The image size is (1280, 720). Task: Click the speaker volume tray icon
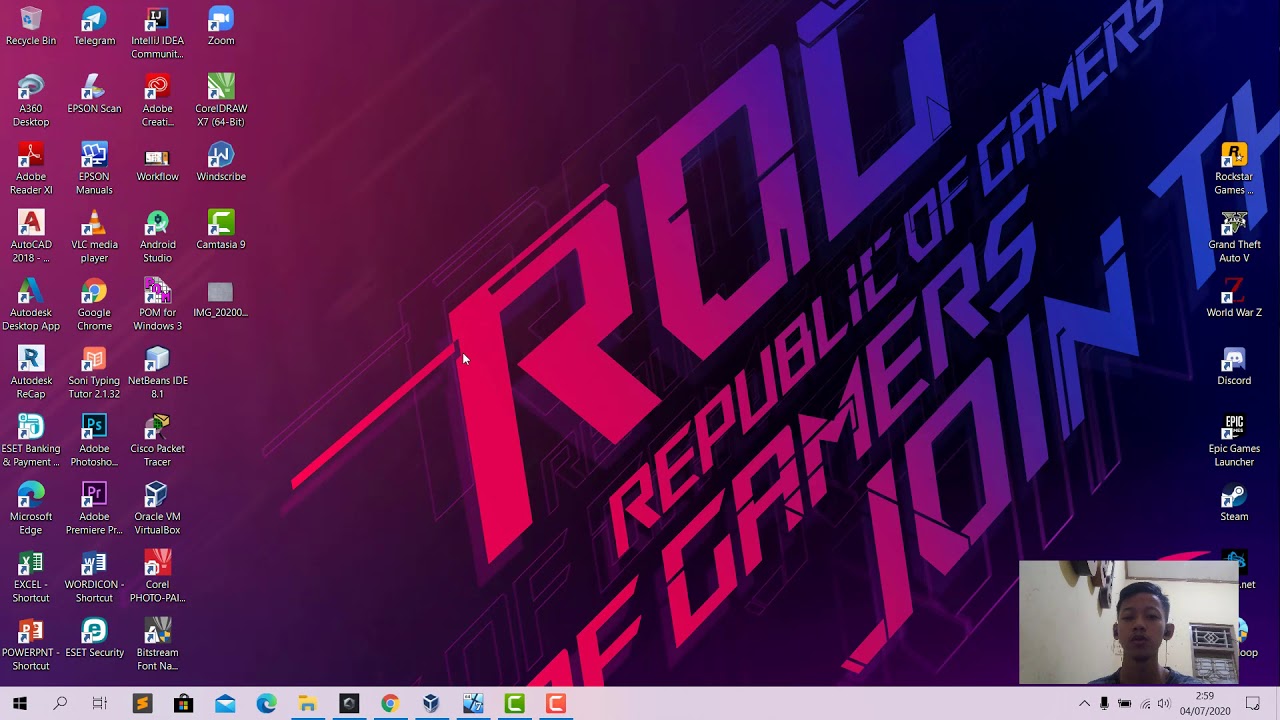[1164, 704]
